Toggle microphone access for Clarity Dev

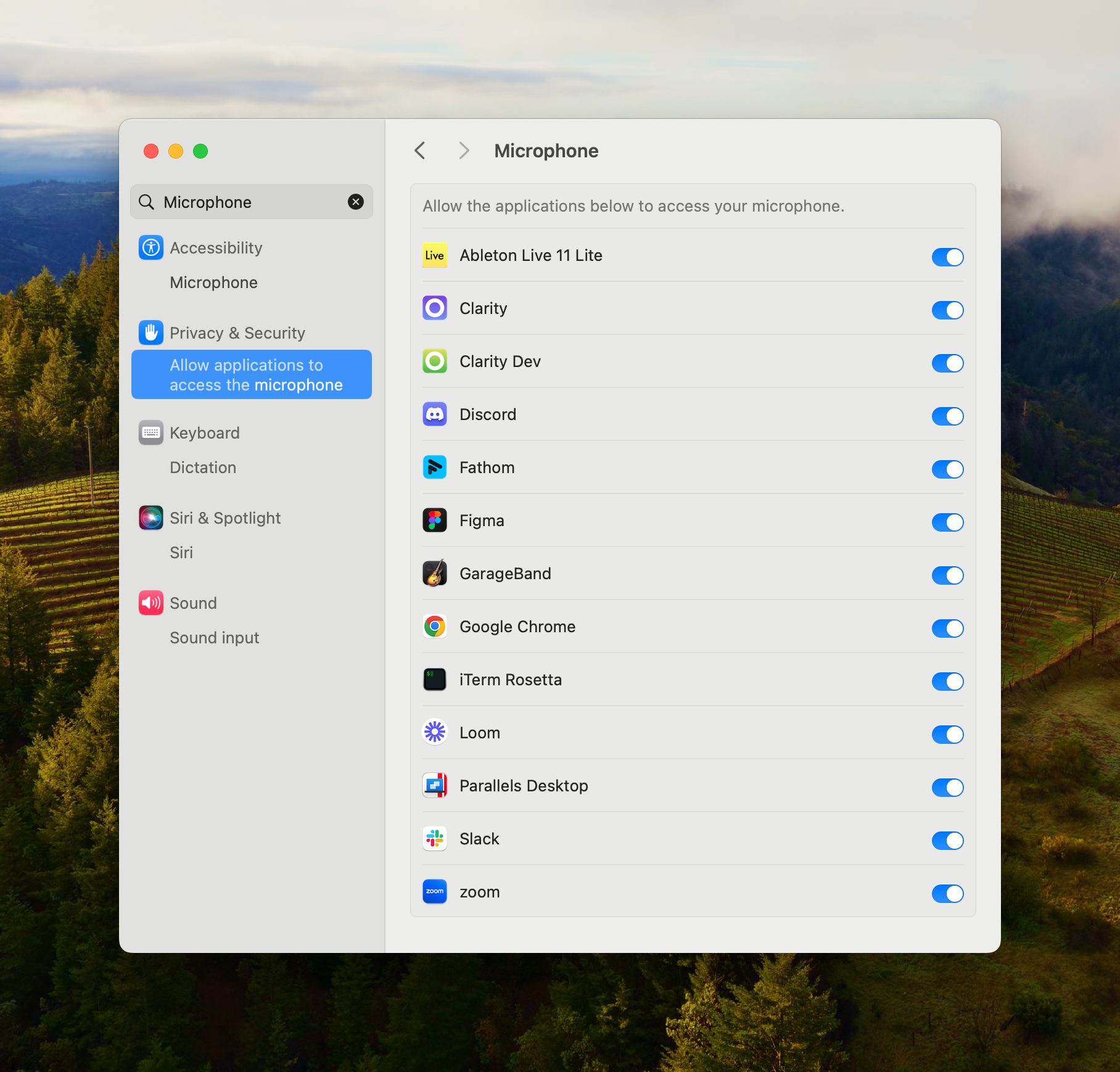pyautogui.click(x=948, y=363)
